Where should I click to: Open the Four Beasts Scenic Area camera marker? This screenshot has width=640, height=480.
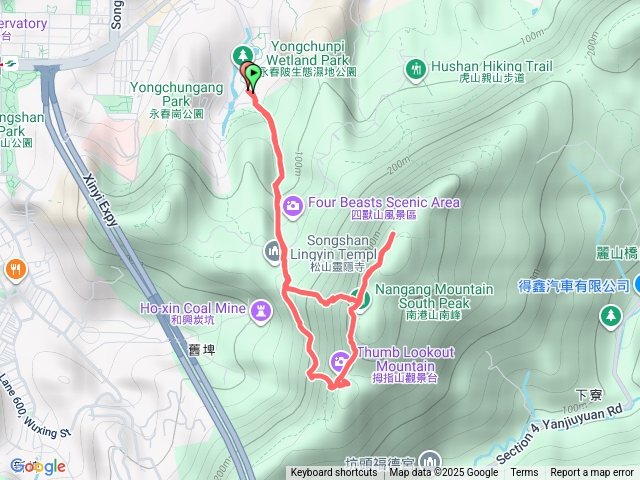(292, 205)
